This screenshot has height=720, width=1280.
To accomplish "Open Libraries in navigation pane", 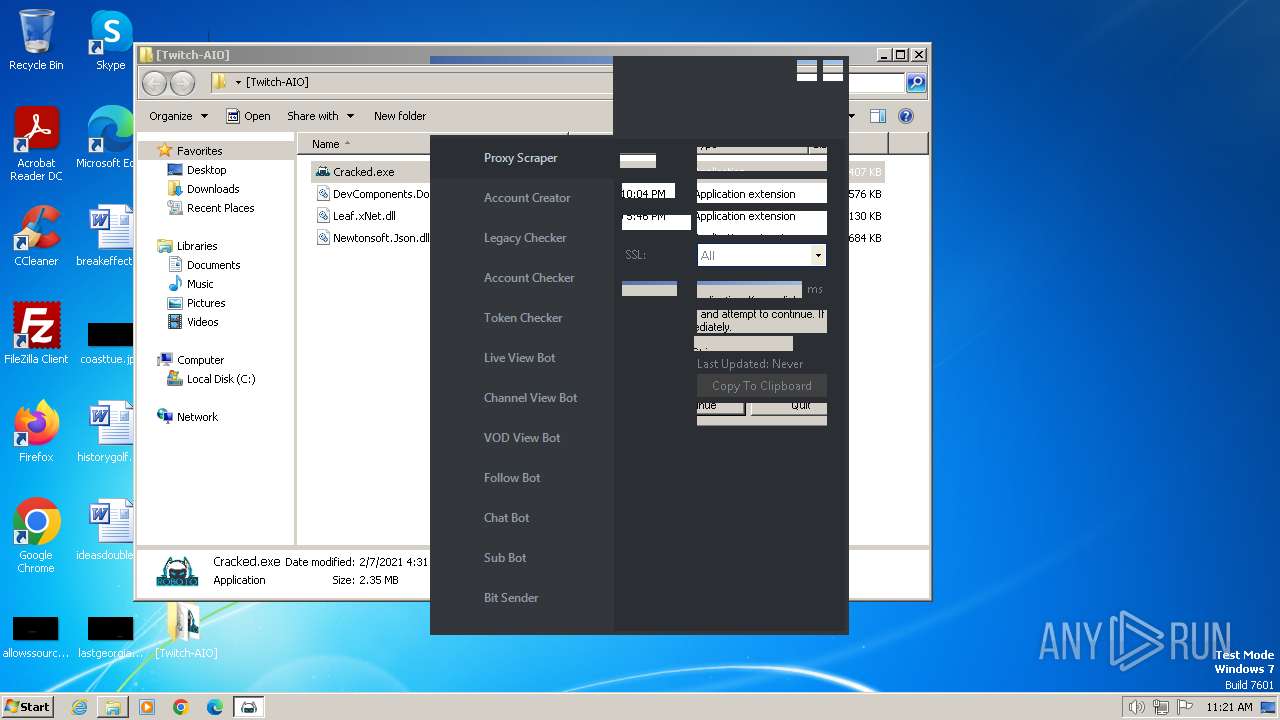I will [x=197, y=246].
